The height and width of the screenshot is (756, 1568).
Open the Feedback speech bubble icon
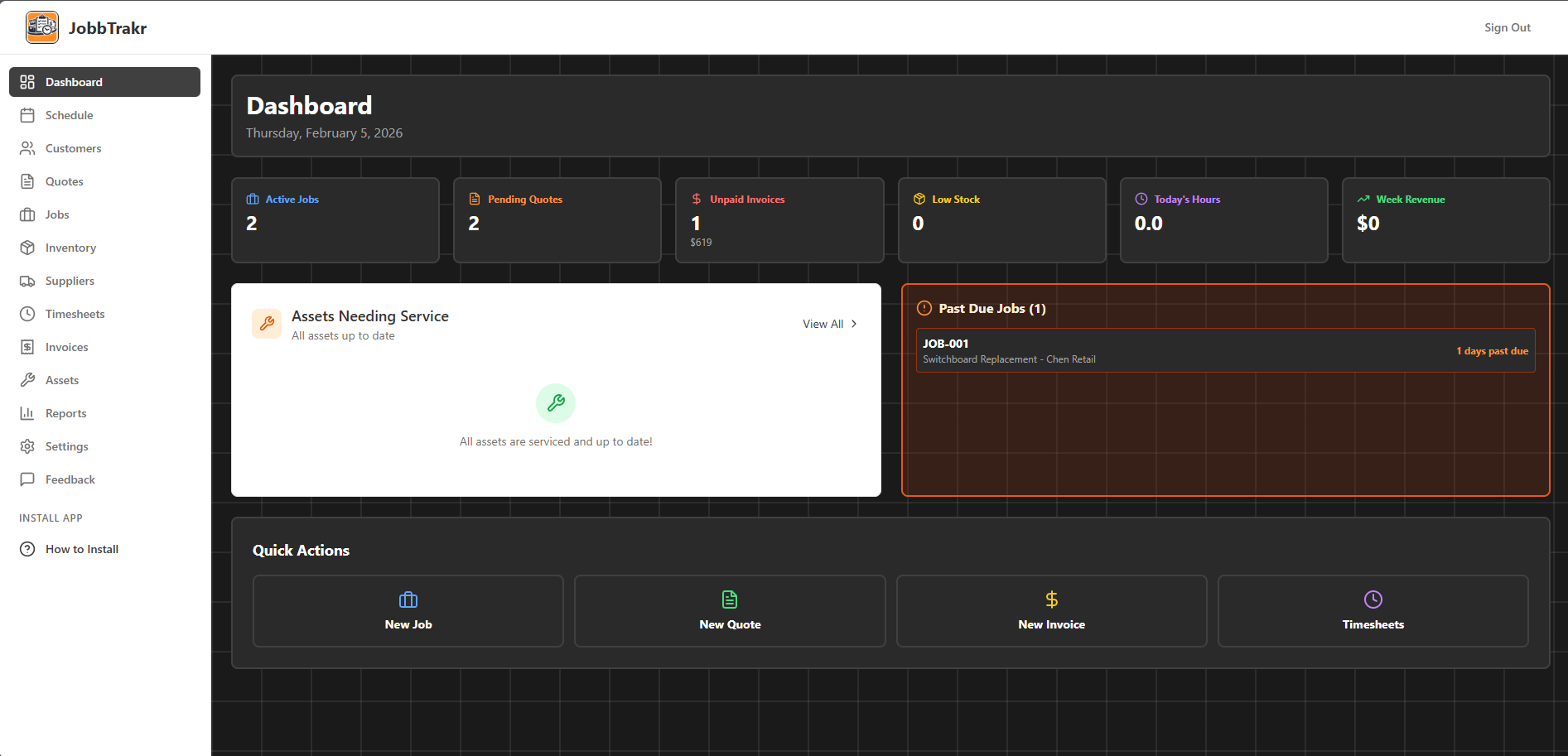pos(27,479)
